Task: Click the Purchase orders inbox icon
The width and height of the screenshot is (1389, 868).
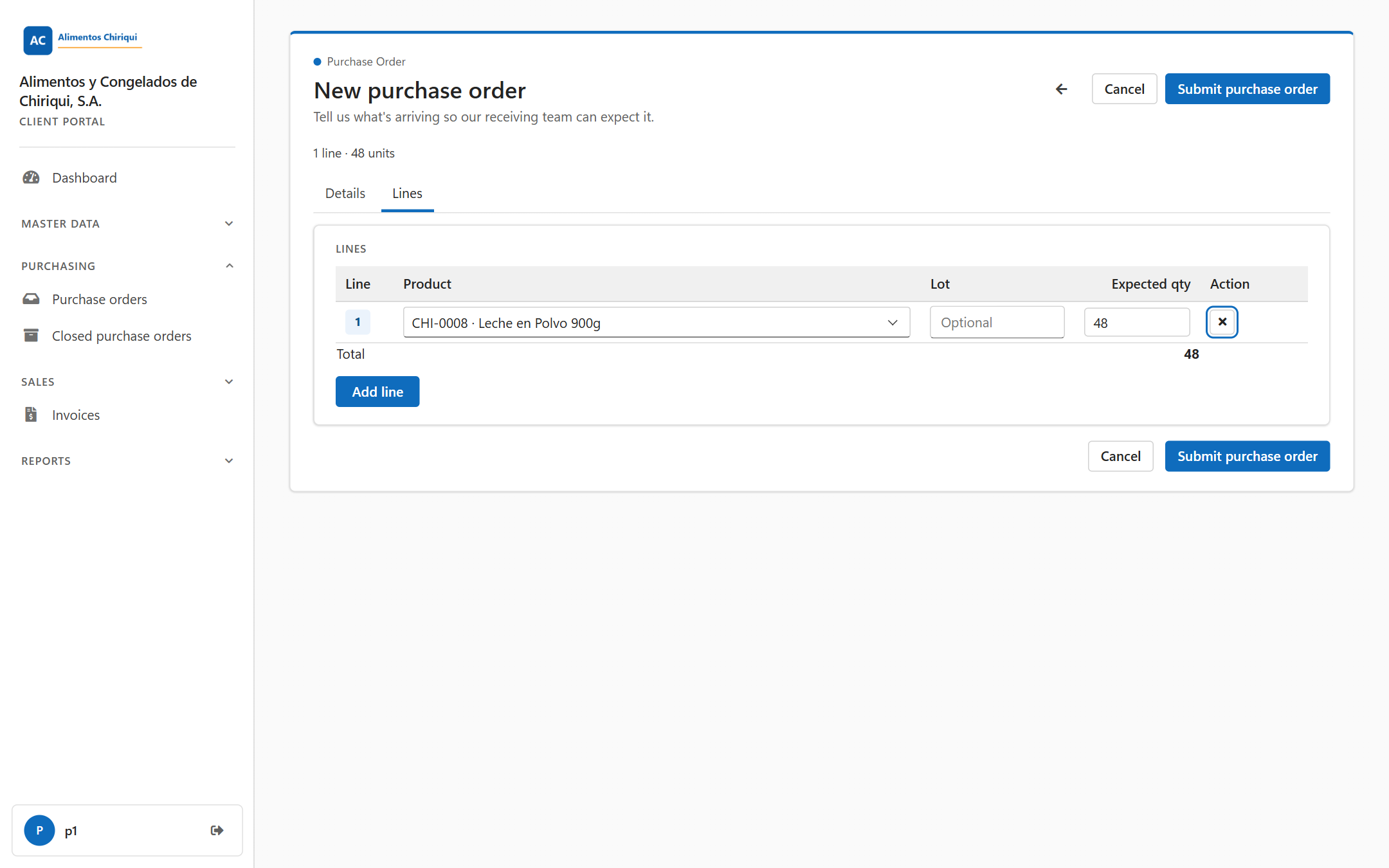Action: coord(31,299)
